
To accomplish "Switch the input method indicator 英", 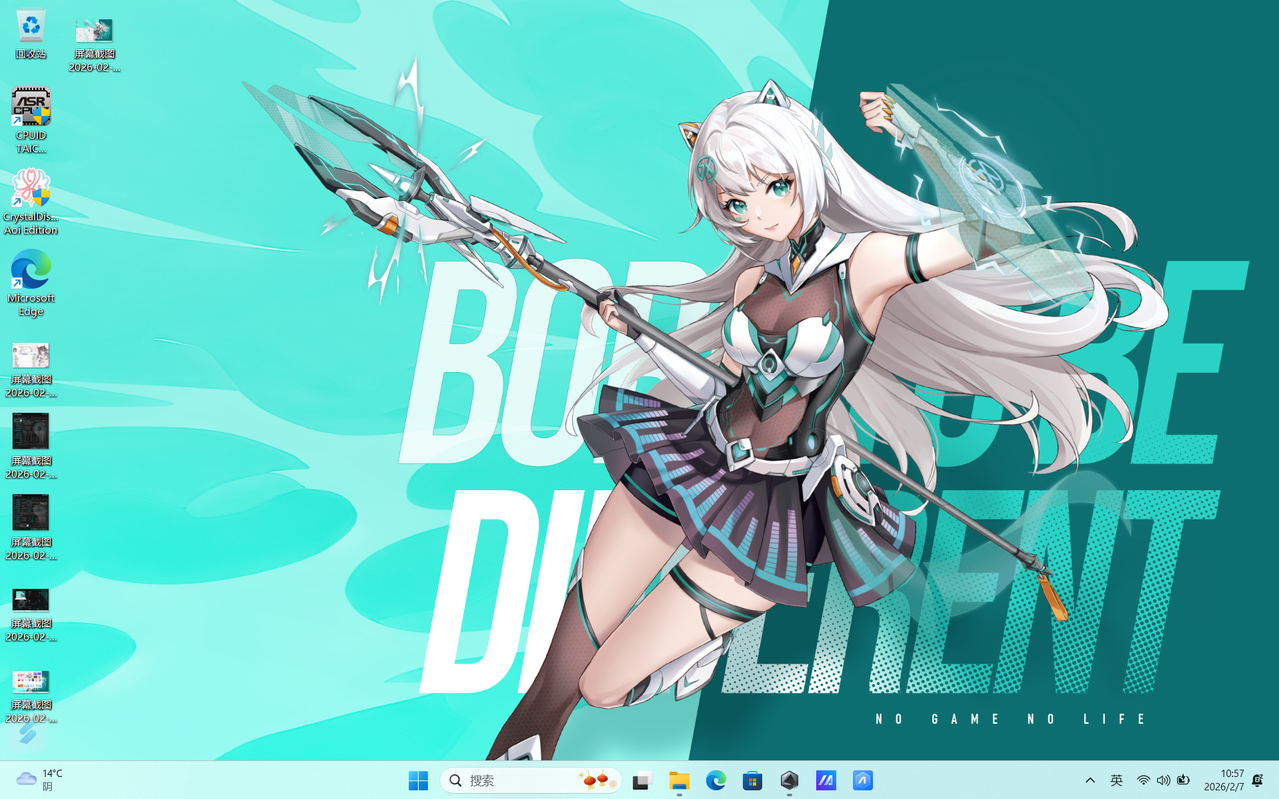I will pos(1116,780).
